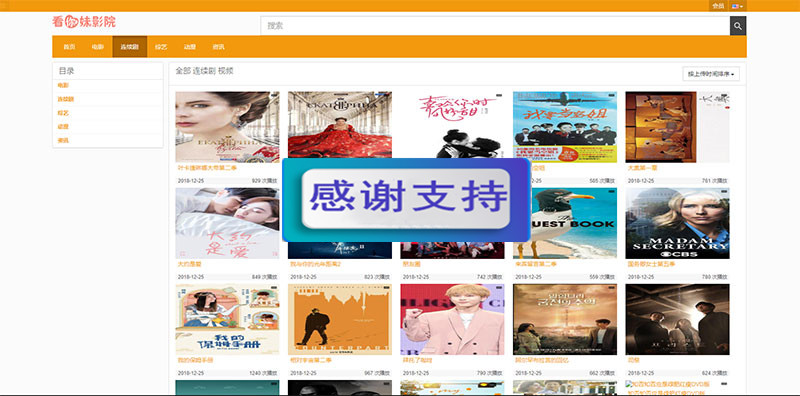Open the 首页 tab in orange navbar

pos(69,47)
